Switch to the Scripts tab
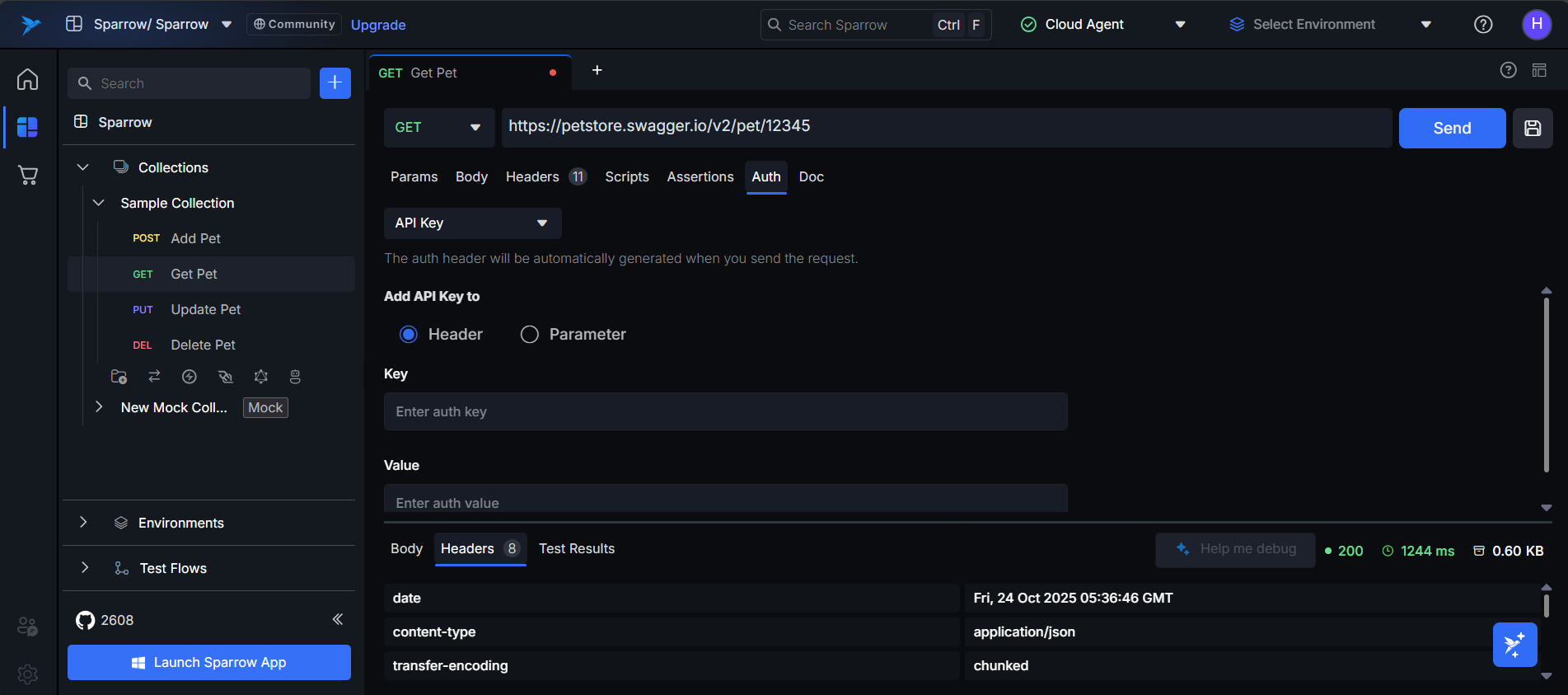This screenshot has height=695, width=1568. [626, 177]
